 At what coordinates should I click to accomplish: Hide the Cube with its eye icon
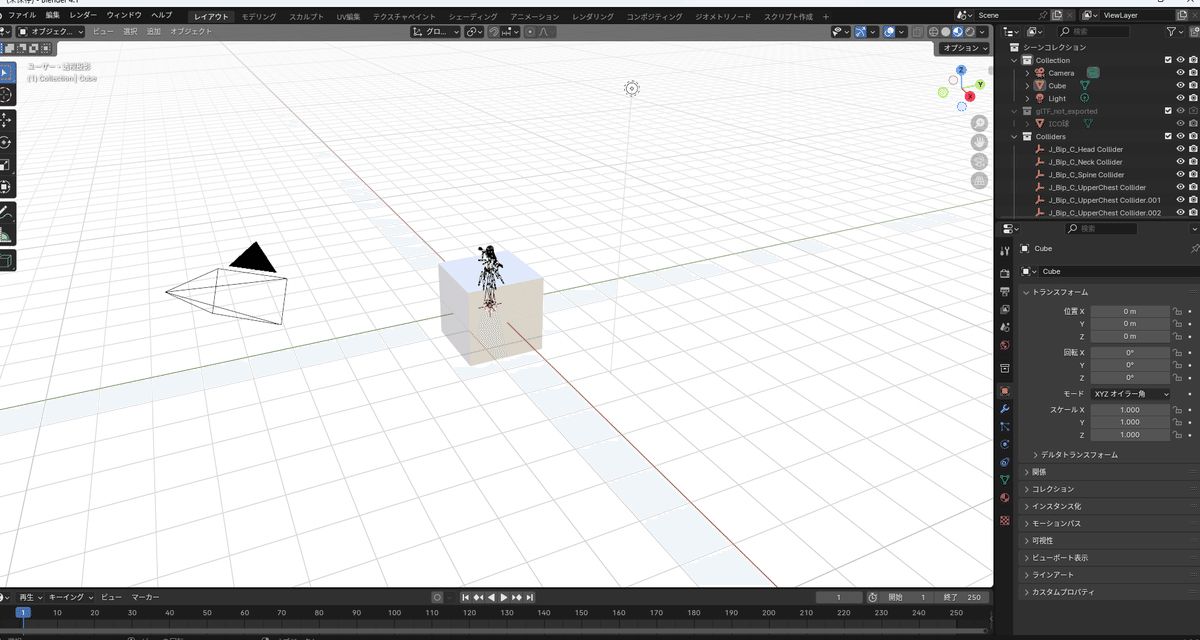pyautogui.click(x=1181, y=86)
